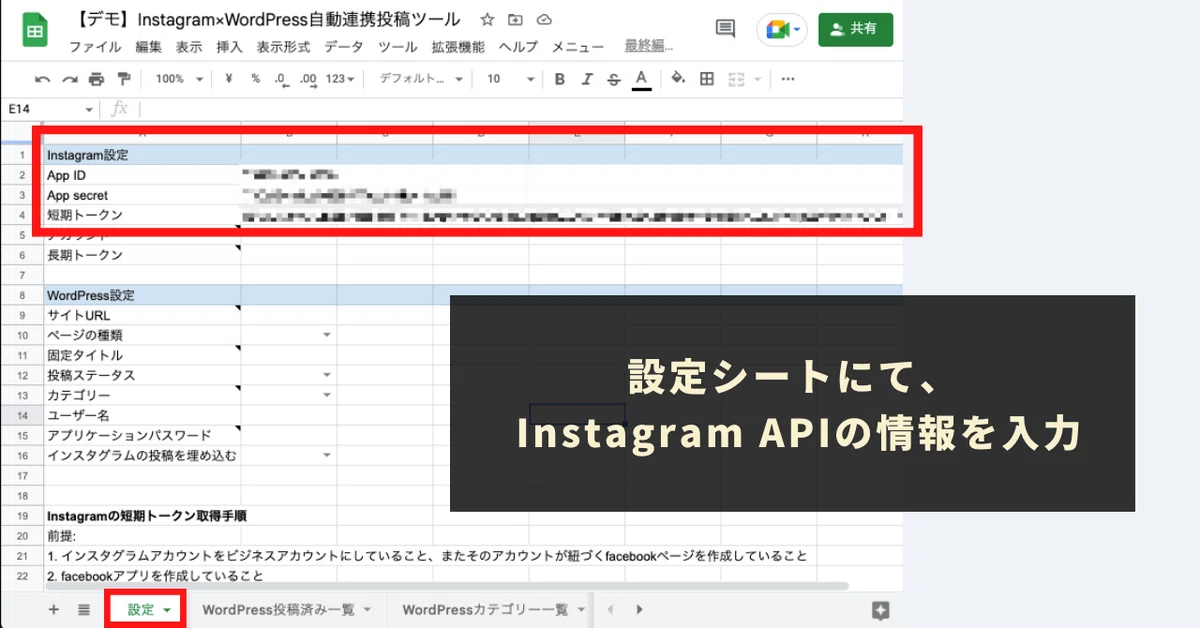1200x628 pixels.
Task: Open the 挿入 menu
Action: click(x=229, y=47)
